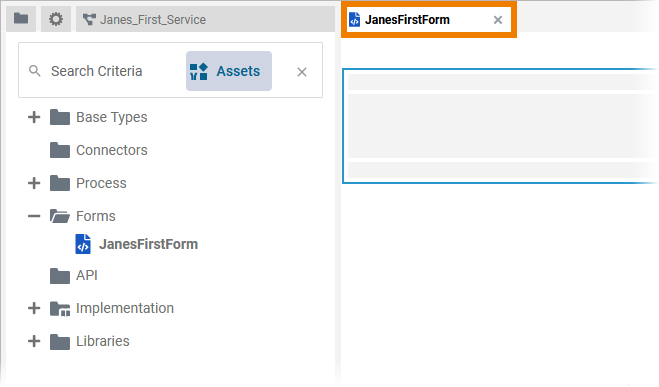Expand the Libraries folder
The width and height of the screenshot is (659, 387).
(x=34, y=341)
